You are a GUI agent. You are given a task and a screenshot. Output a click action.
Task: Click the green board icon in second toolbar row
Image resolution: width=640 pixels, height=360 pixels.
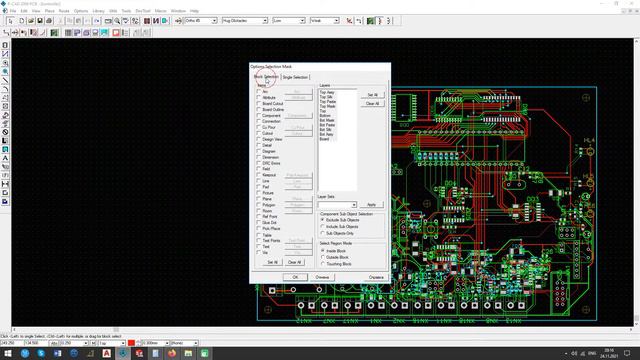(x=54, y=33)
